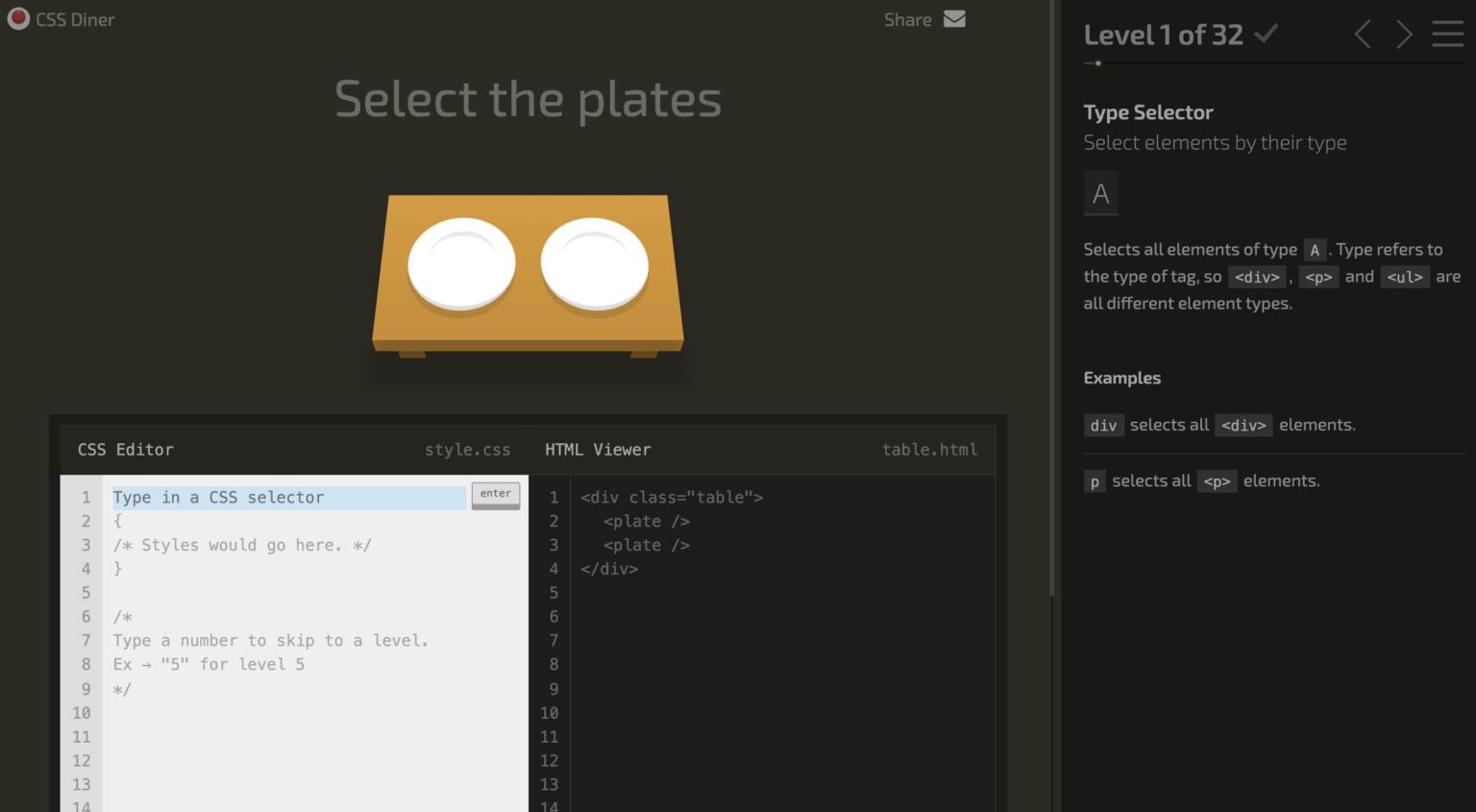
Task: Advance to the next level arrow
Action: [x=1404, y=36]
